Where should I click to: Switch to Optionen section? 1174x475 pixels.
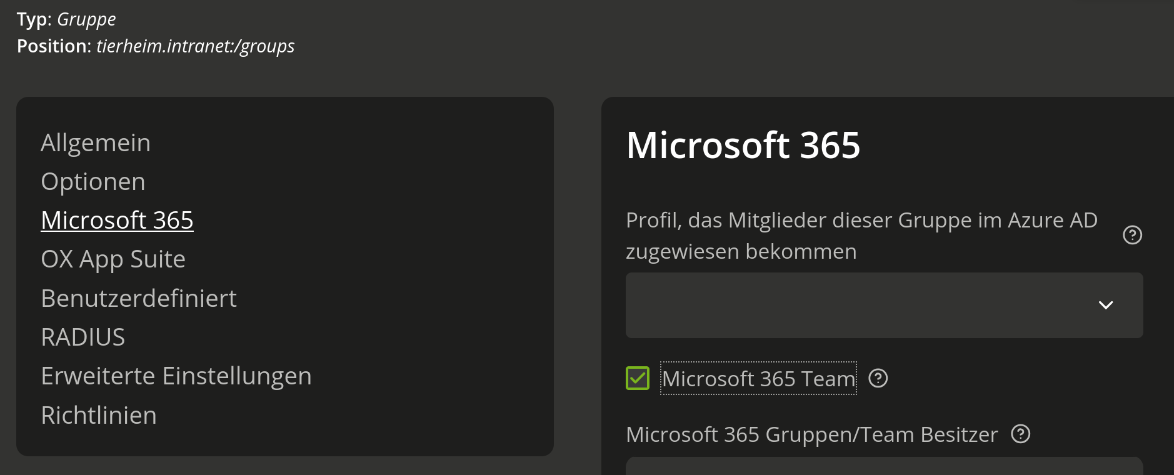pos(93,182)
